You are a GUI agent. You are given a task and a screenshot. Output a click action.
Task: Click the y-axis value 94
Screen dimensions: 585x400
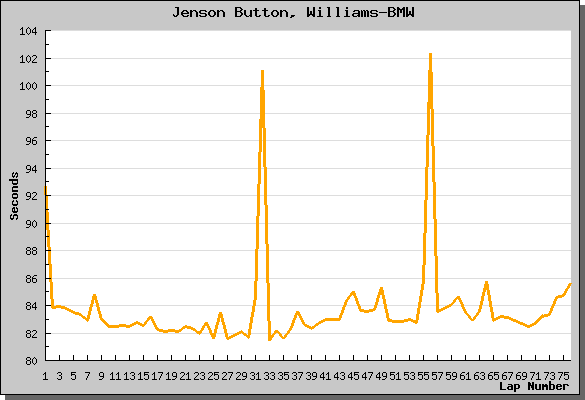point(31,169)
